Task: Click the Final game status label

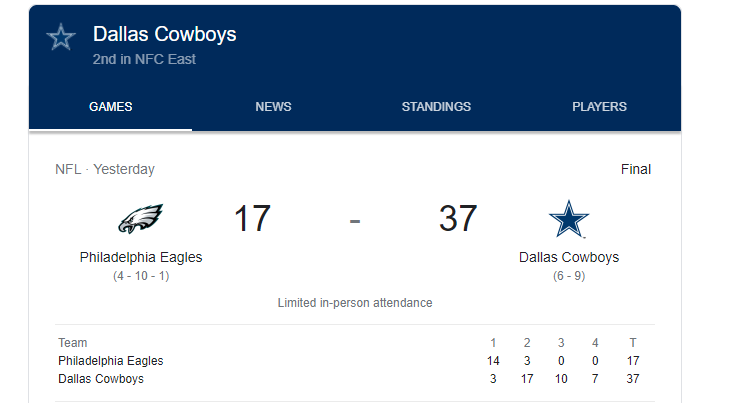Action: [636, 169]
